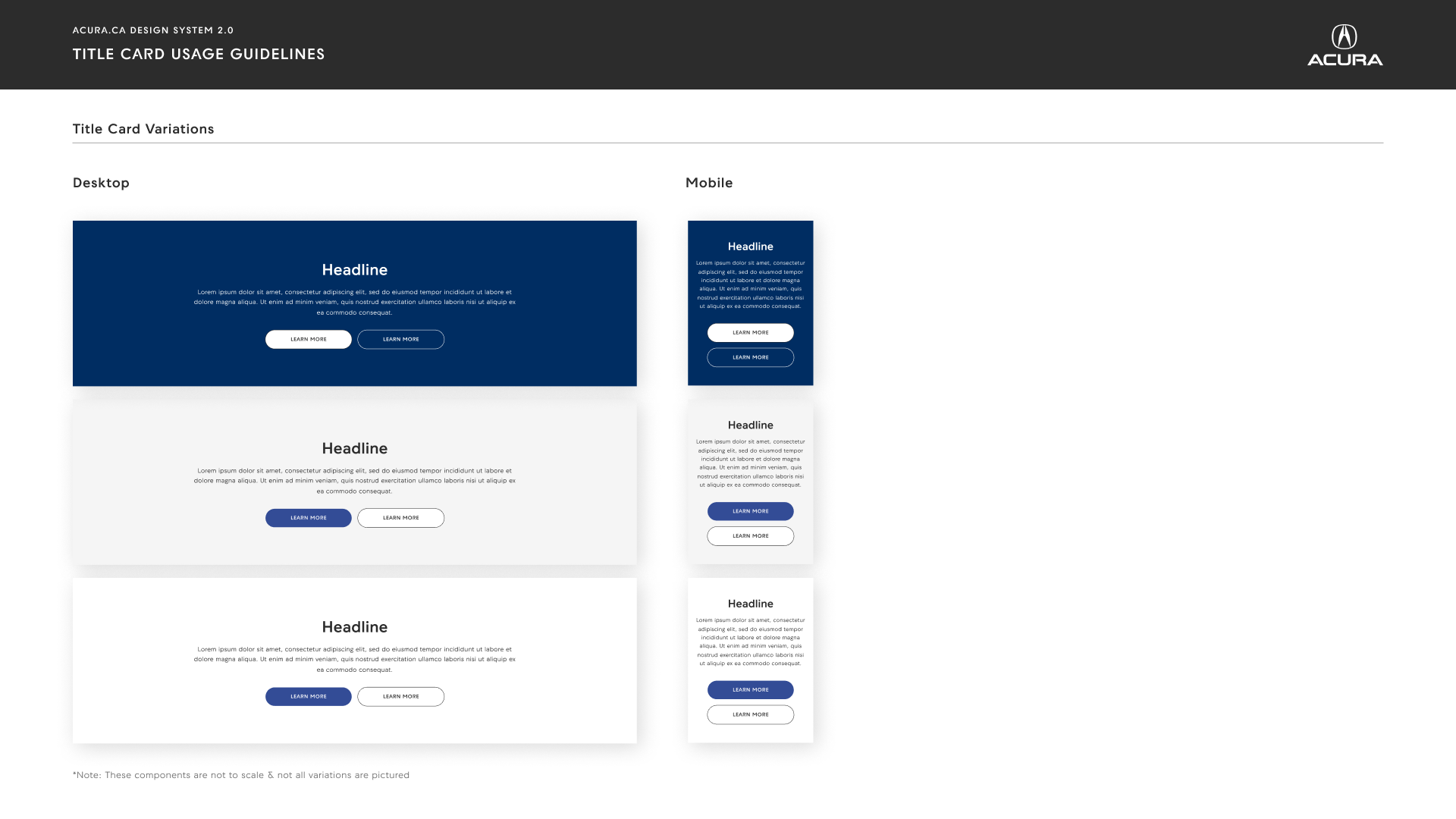Click the 'Desktop' column label
This screenshot has width=1456, height=819.
tap(101, 183)
